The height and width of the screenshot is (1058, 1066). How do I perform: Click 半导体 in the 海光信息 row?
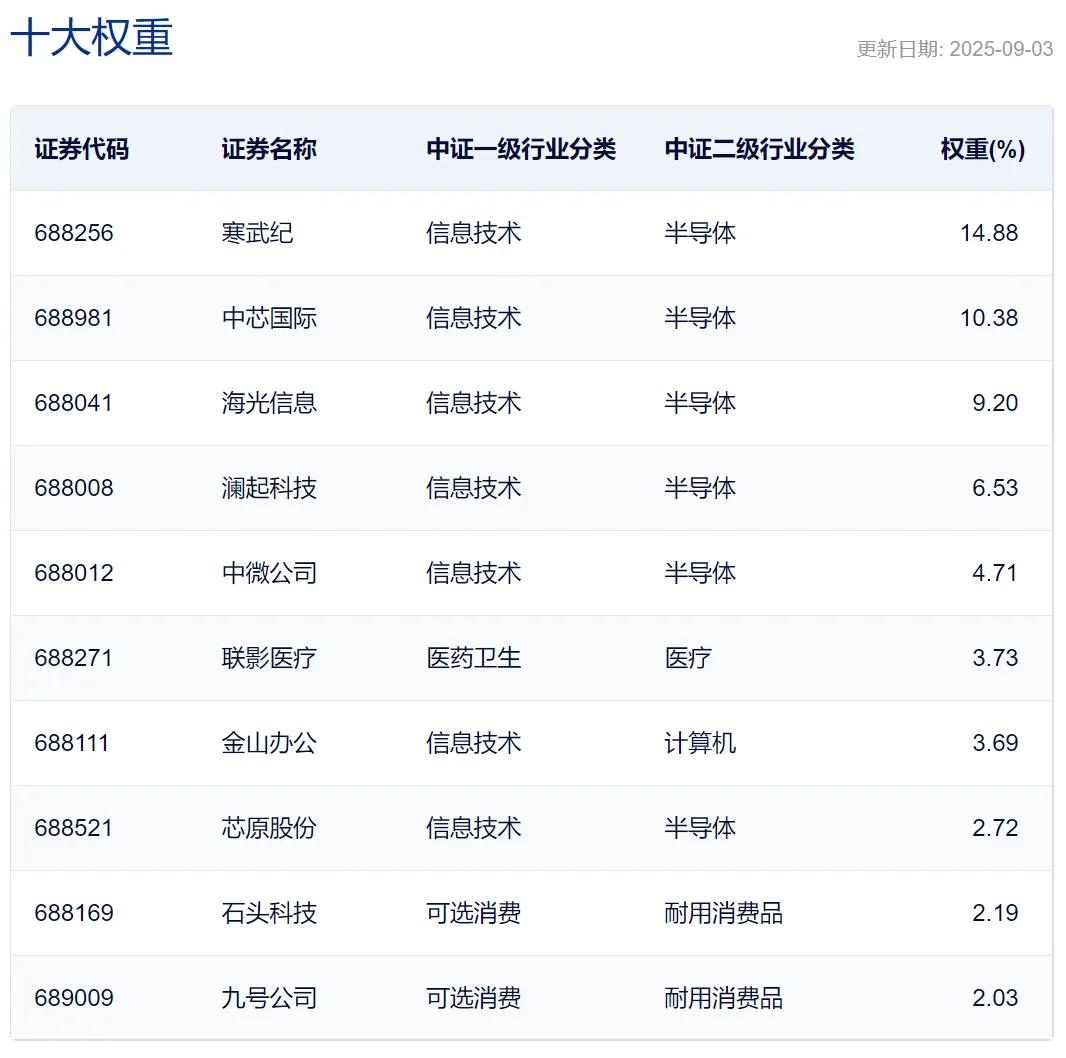700,403
